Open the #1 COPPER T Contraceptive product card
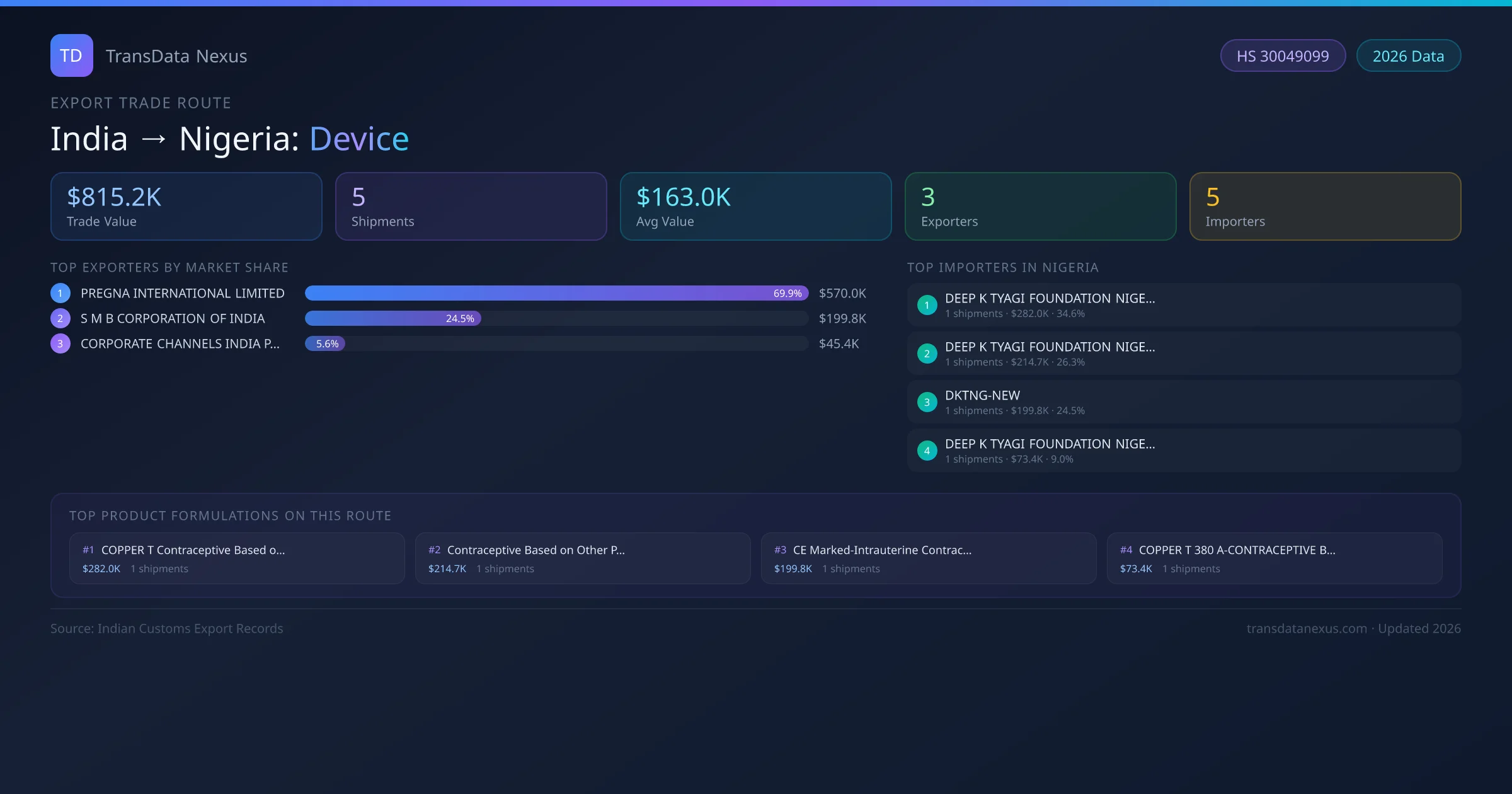The height and width of the screenshot is (794, 1512). [x=237, y=558]
